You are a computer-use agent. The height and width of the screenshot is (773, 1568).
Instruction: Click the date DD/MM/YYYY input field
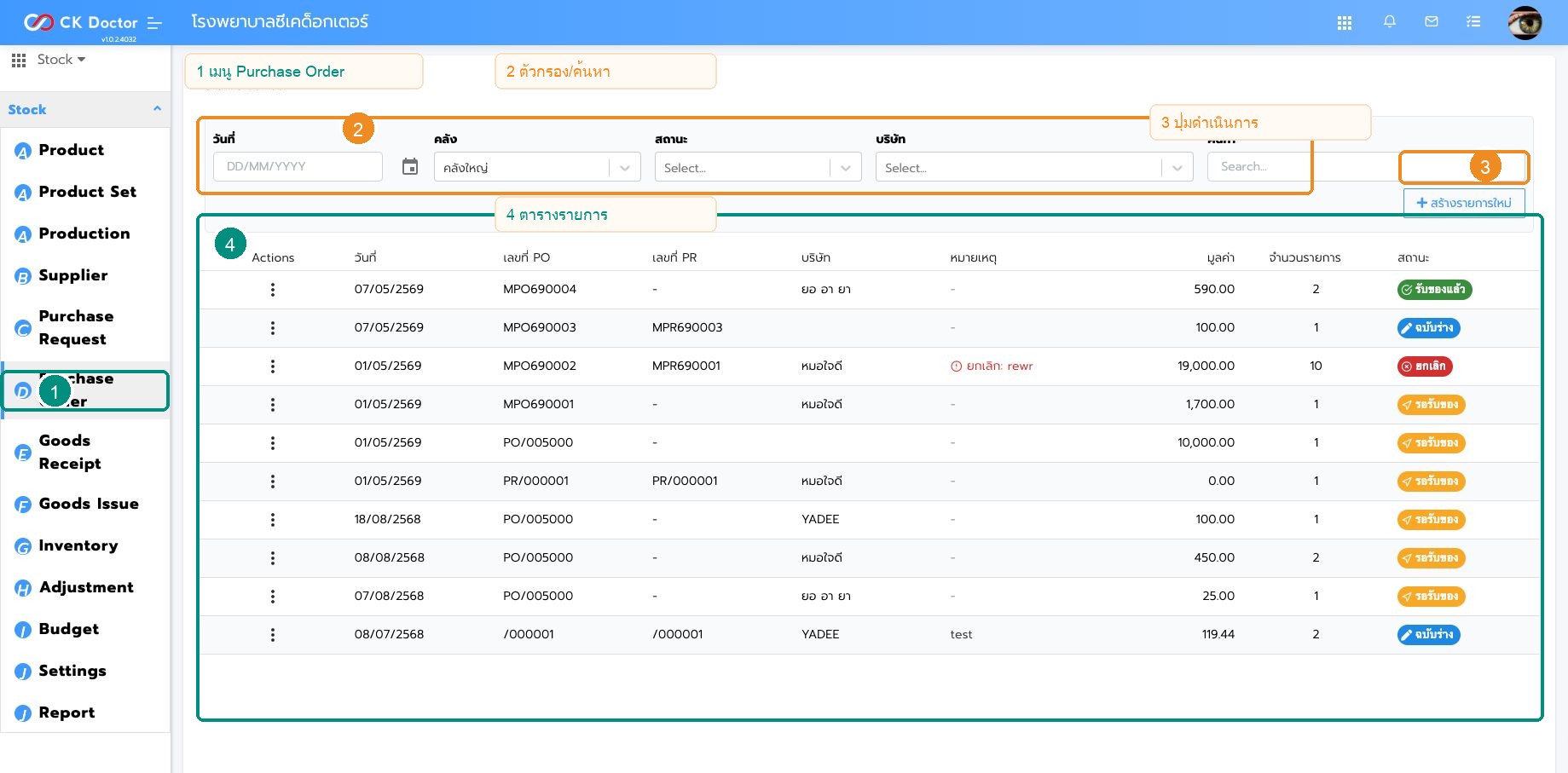click(x=298, y=166)
